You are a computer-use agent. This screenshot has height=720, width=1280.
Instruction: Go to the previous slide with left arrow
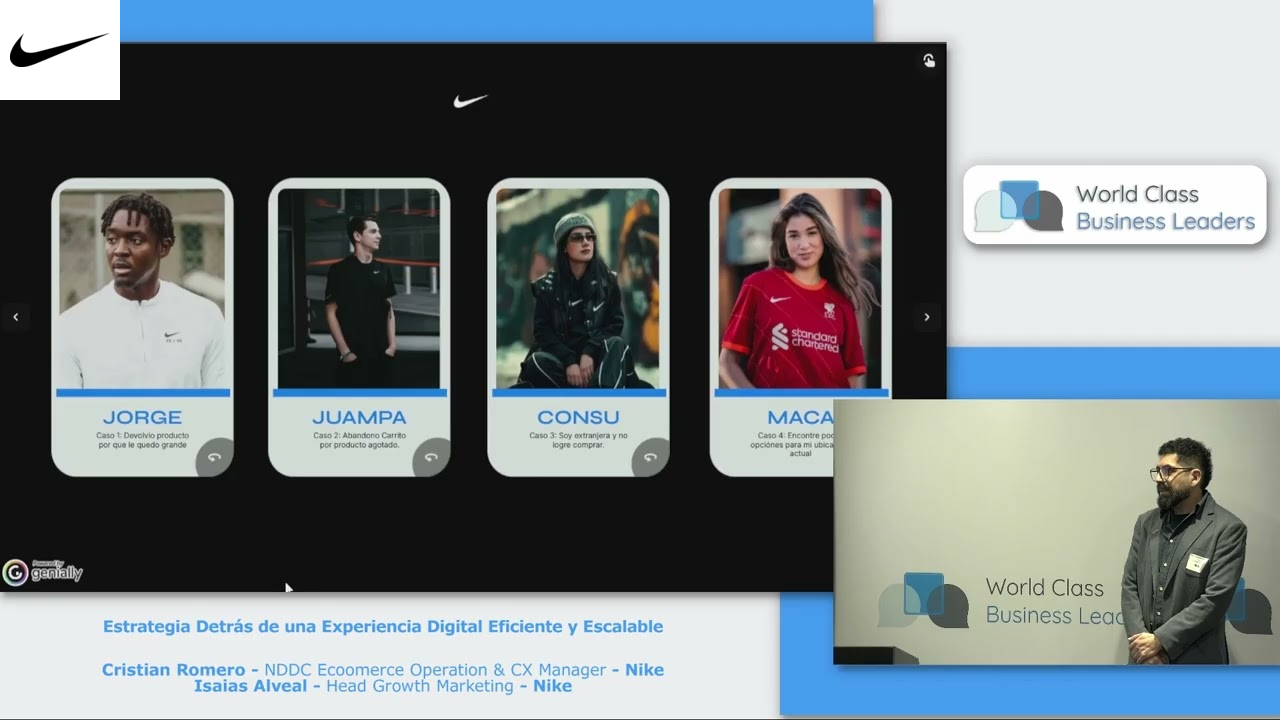(15, 317)
